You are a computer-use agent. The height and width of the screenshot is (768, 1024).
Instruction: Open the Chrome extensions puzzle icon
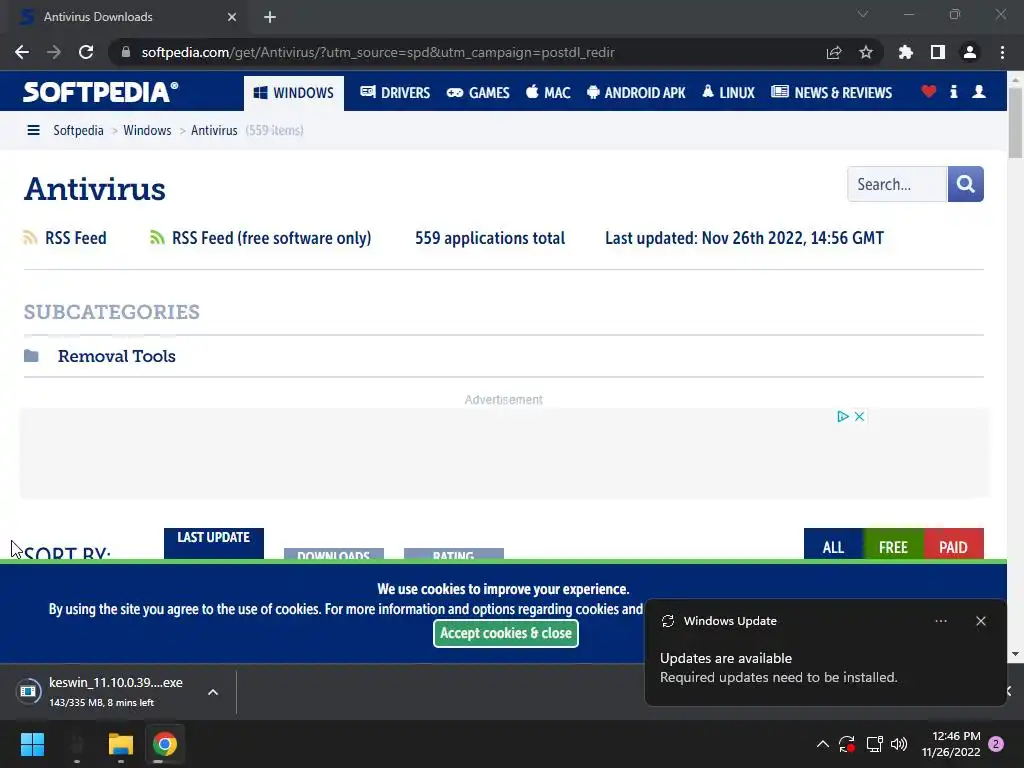pyautogui.click(x=906, y=52)
